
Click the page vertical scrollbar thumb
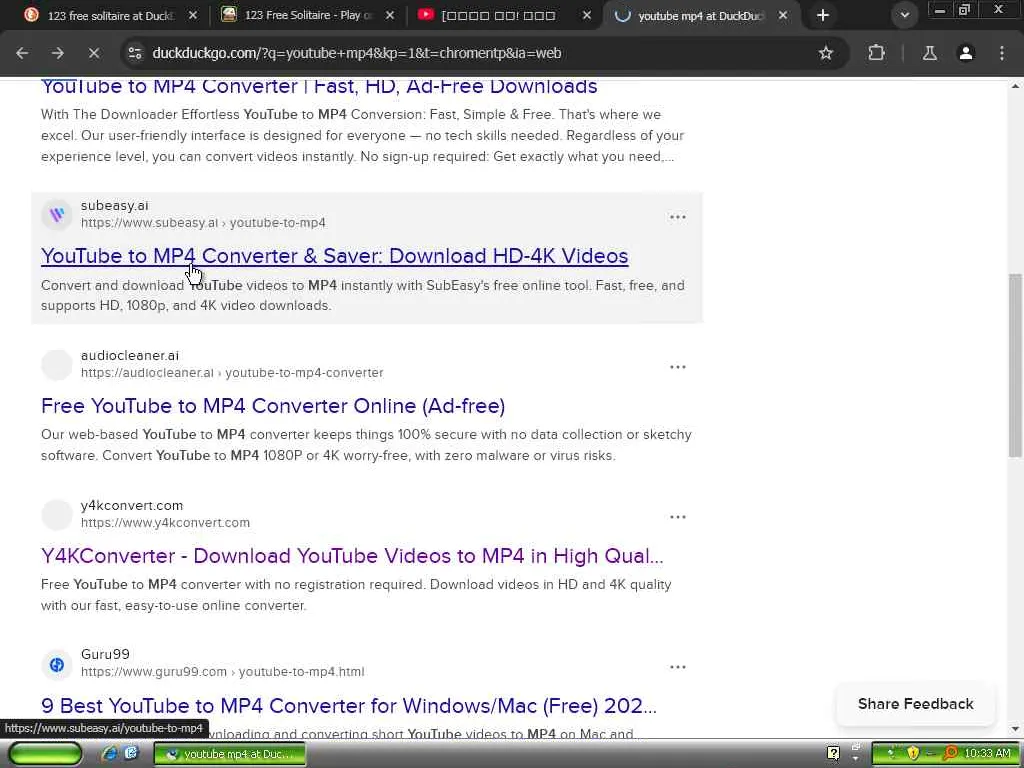(x=1015, y=366)
